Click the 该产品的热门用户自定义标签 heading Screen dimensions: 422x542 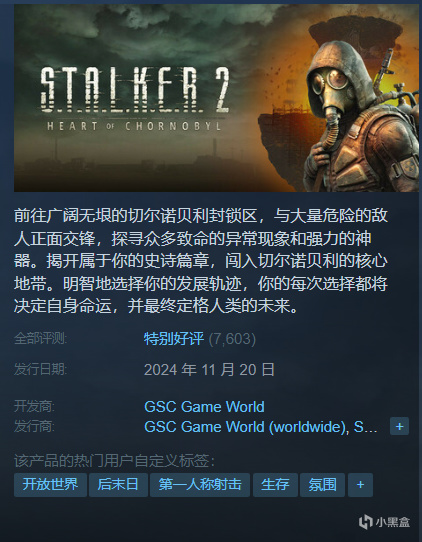tap(114, 461)
